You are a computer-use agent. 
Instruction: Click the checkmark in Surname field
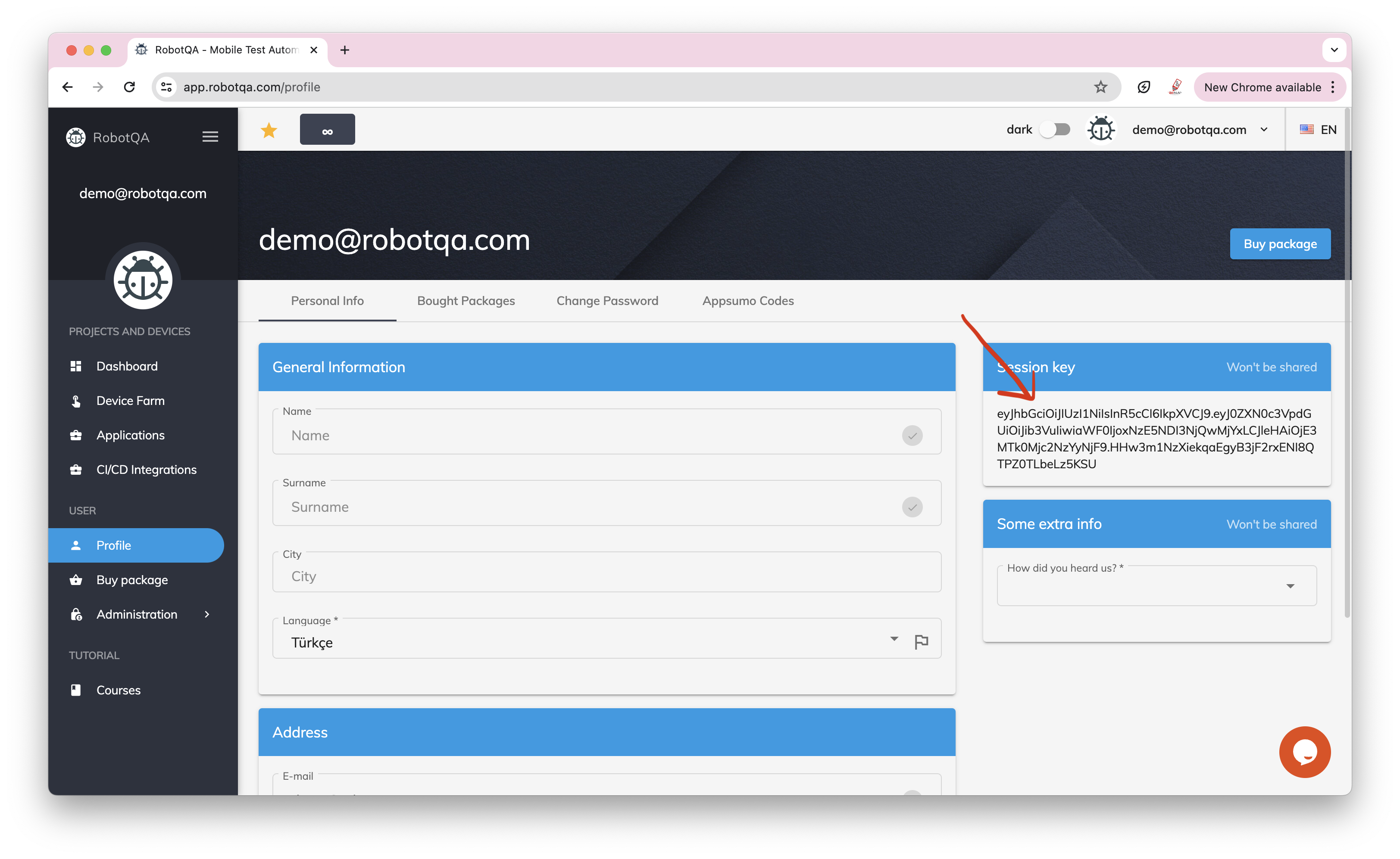912,507
